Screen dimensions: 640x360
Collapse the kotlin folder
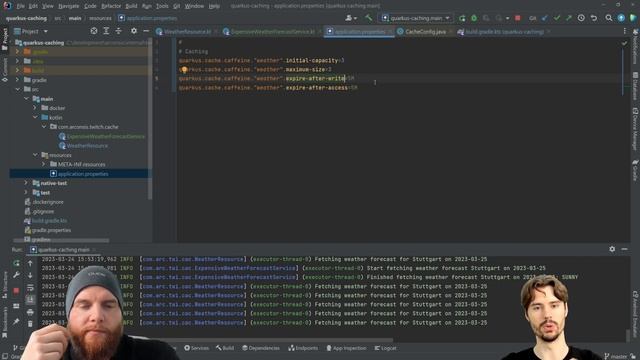pos(35,118)
